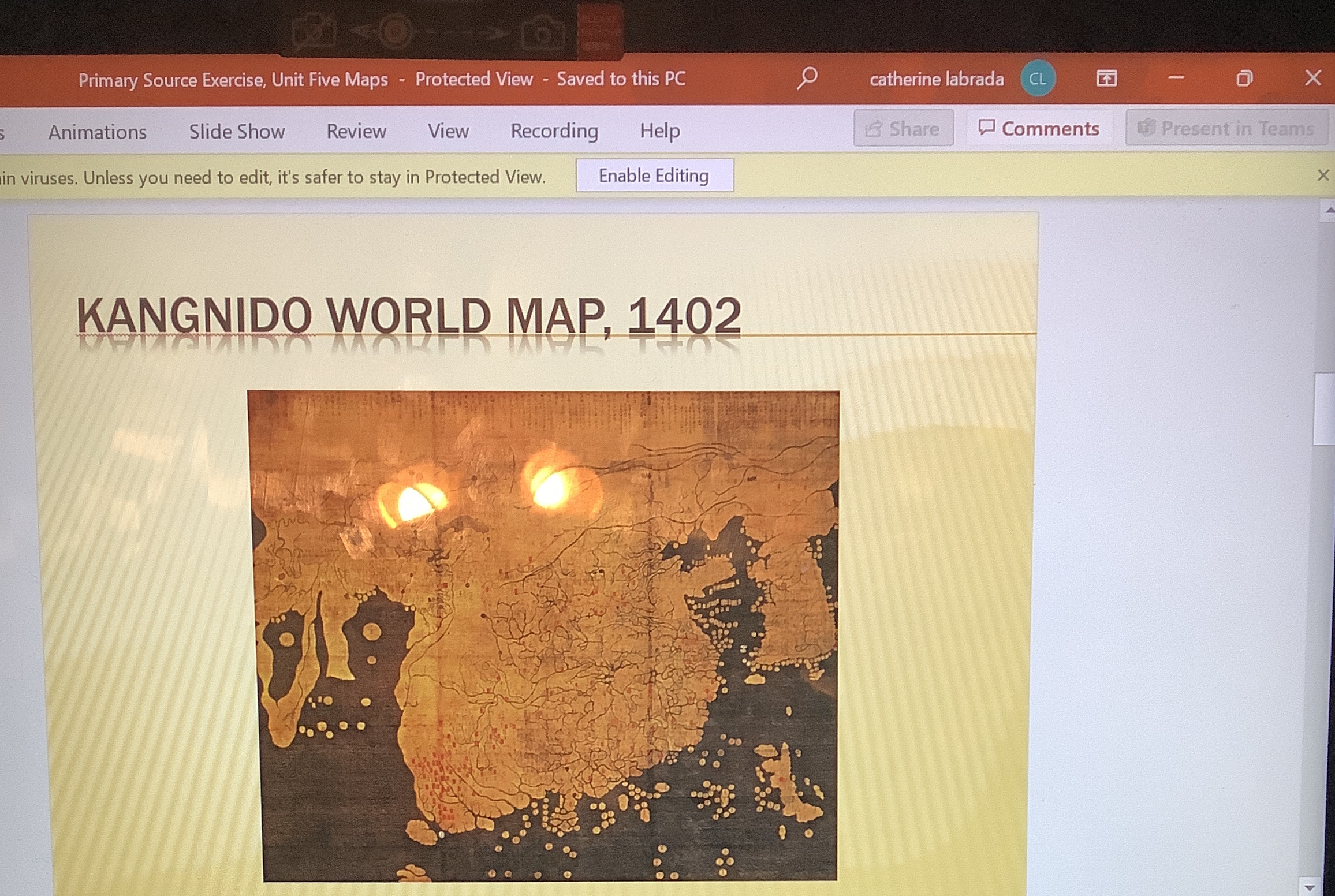Switch to the Animations tab
The image size is (1335, 896).
98,132
